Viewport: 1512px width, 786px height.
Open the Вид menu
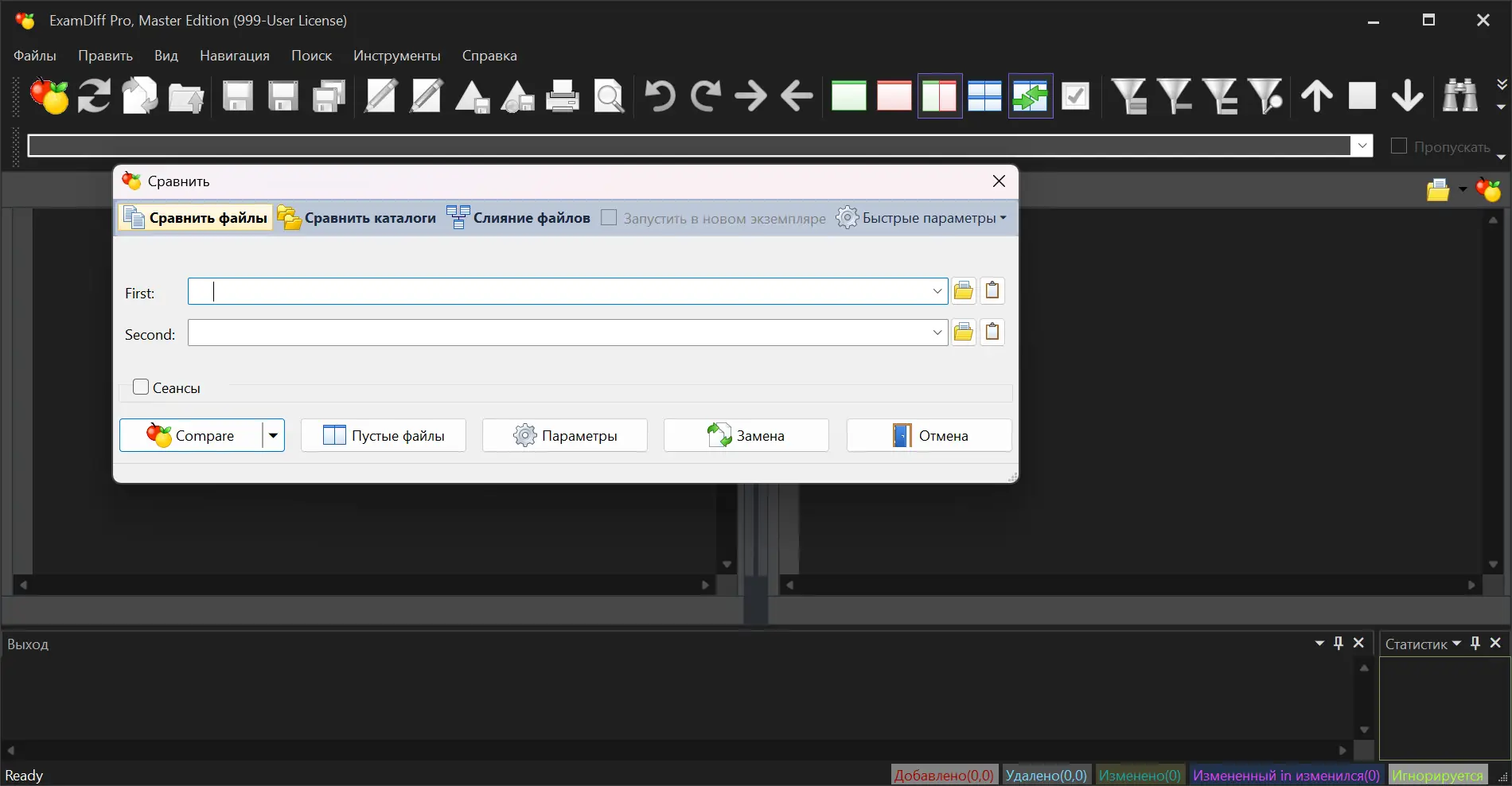coord(166,56)
